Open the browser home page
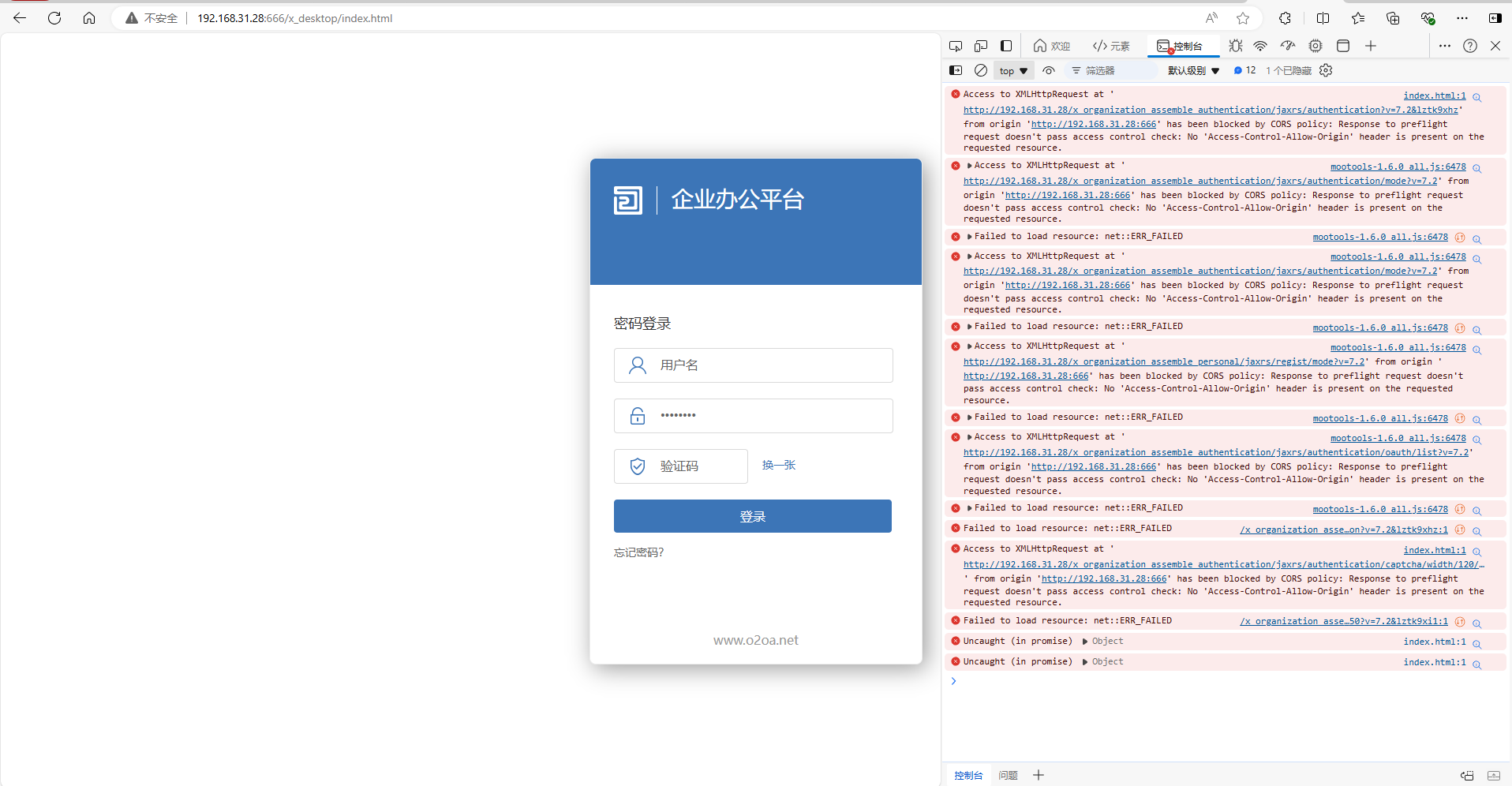The width and height of the screenshot is (1512, 786). 89,18
